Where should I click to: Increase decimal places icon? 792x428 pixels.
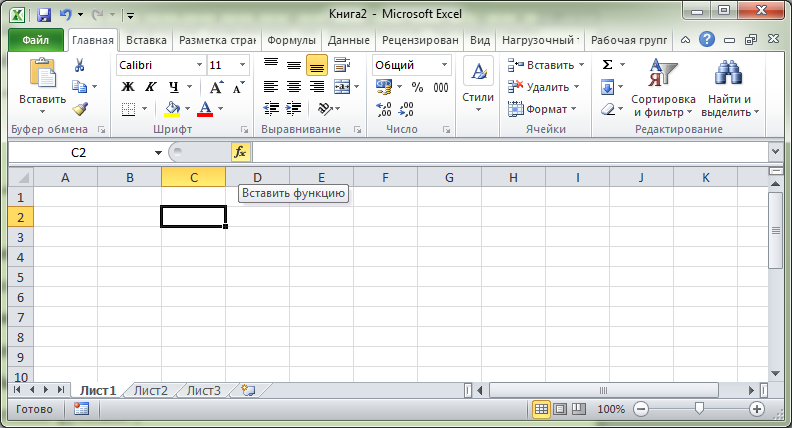tap(384, 109)
